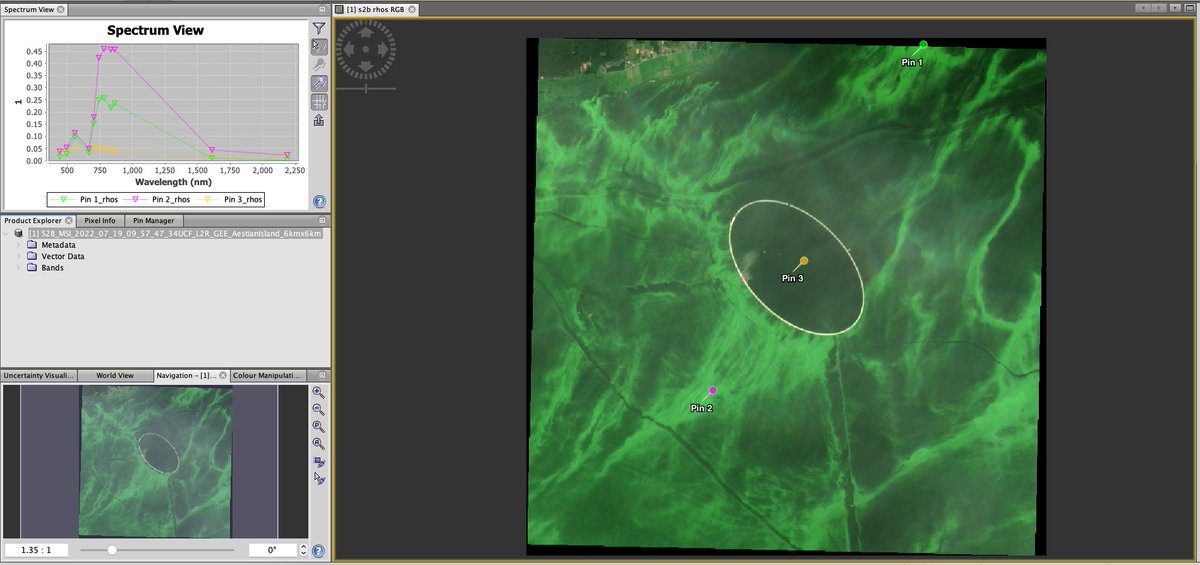This screenshot has width=1200, height=565.
Task: Click the Pin 1 marker
Action: (923, 44)
